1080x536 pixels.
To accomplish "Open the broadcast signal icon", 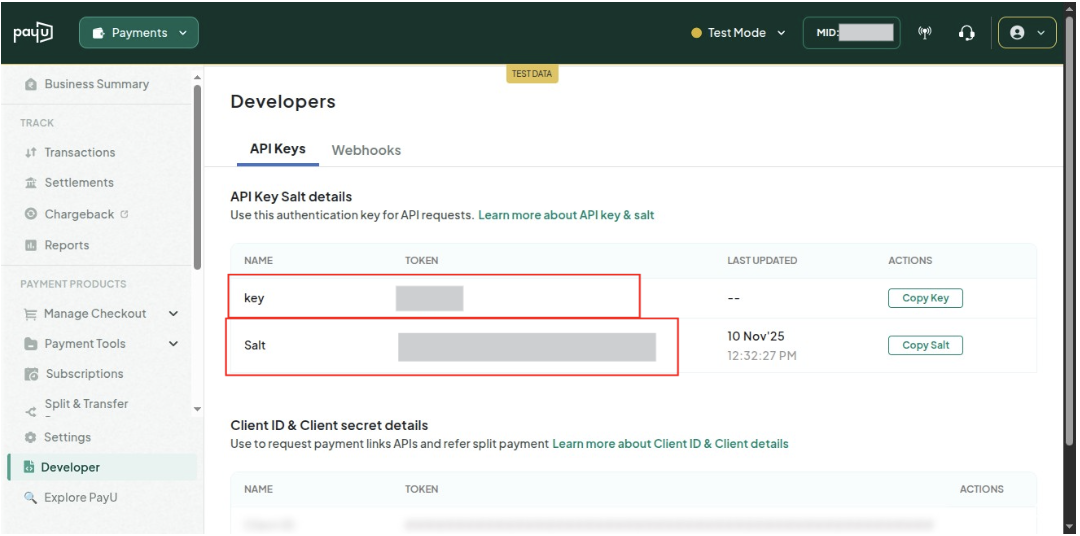I will pos(926,32).
